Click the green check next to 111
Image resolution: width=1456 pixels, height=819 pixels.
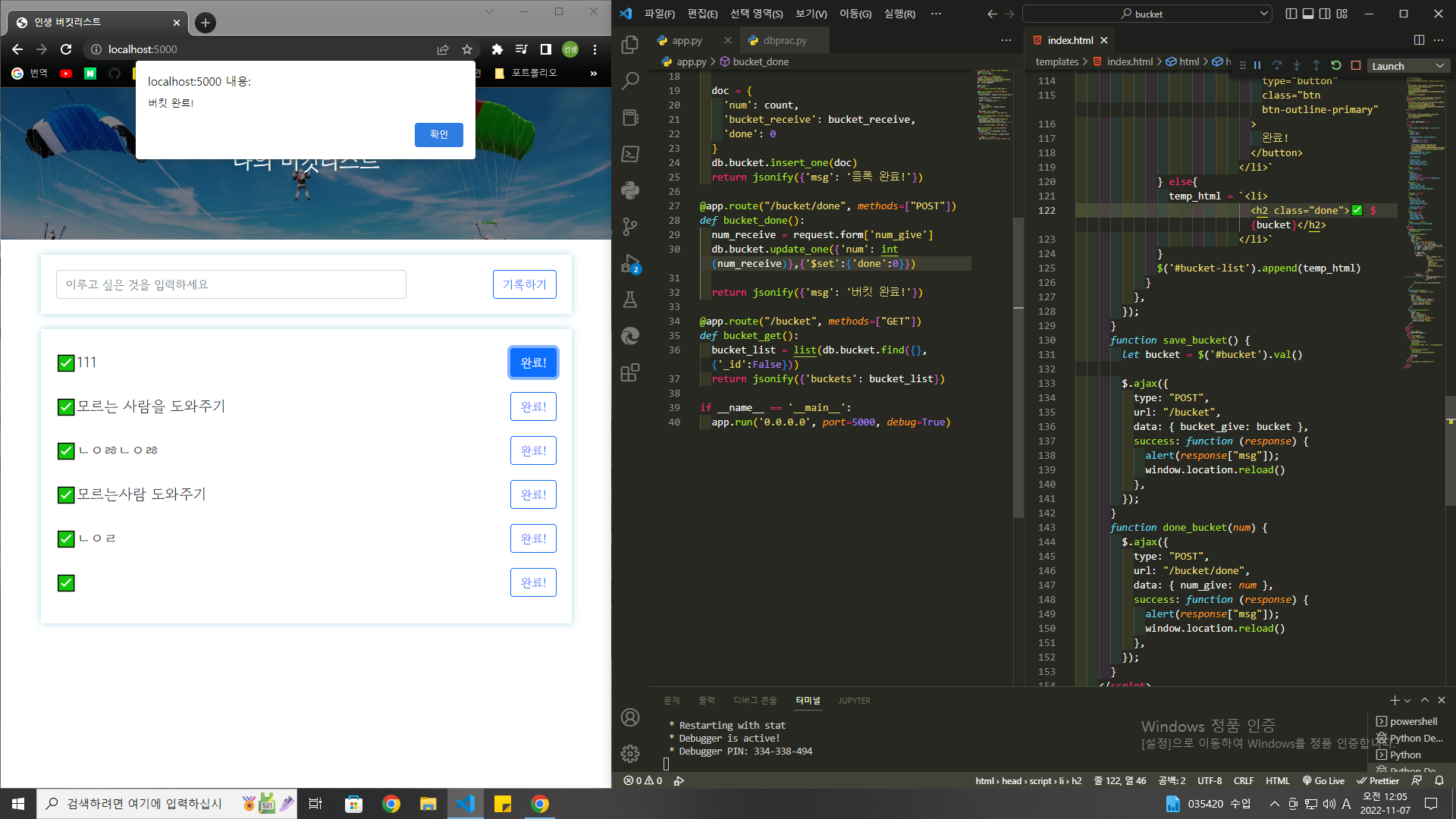[66, 362]
